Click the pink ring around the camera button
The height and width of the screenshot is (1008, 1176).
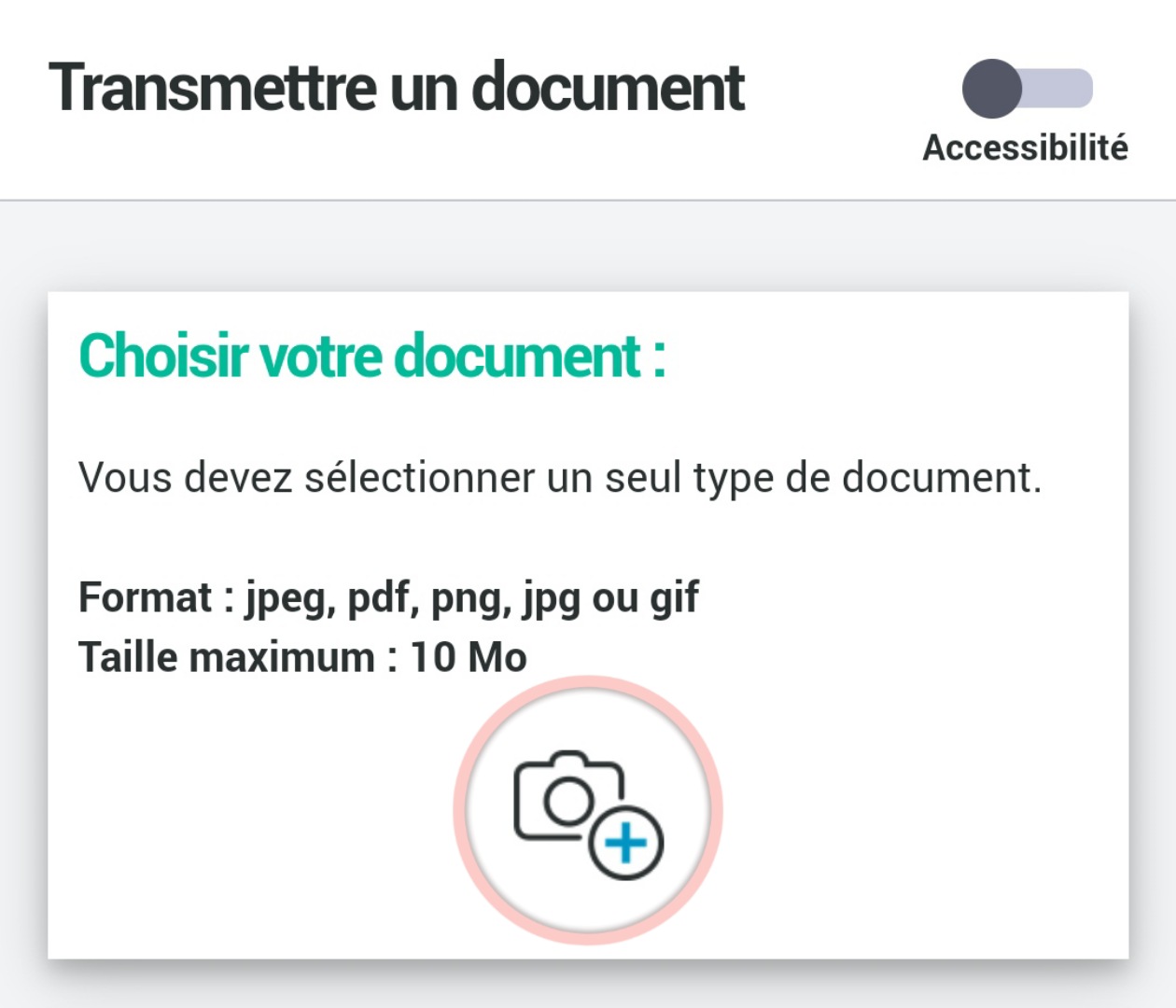click(x=464, y=810)
